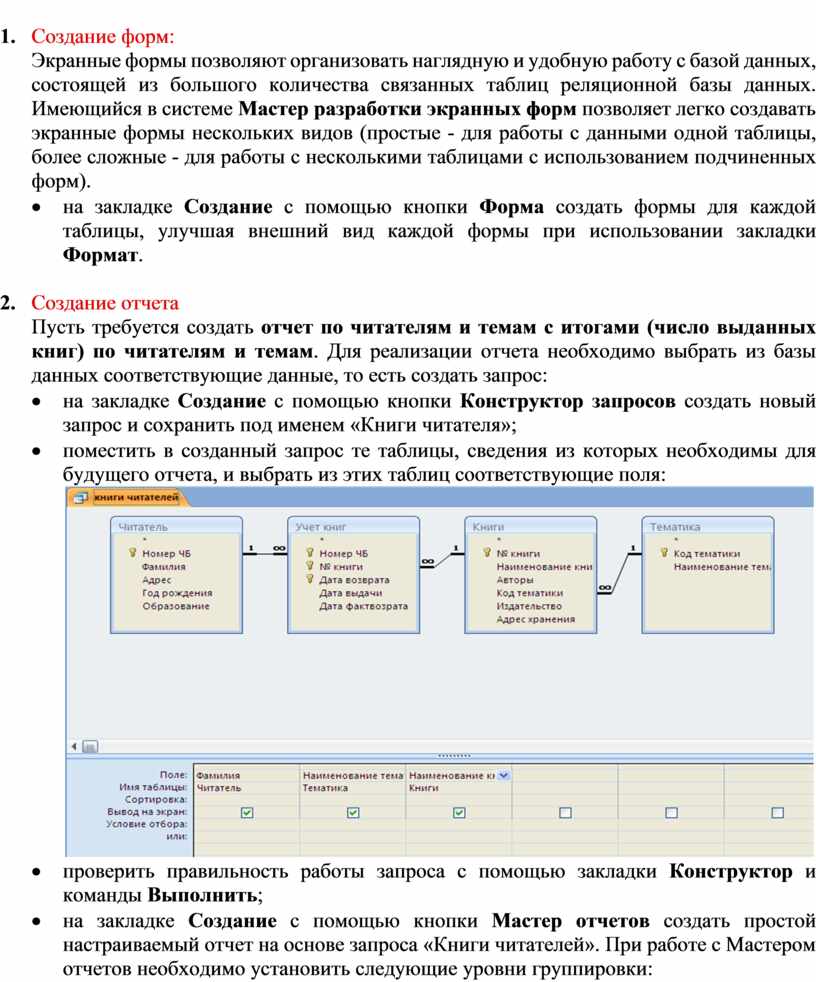Click the key icon beside № книги in Учет книг table
This screenshot has height=982, width=816.
point(309,566)
